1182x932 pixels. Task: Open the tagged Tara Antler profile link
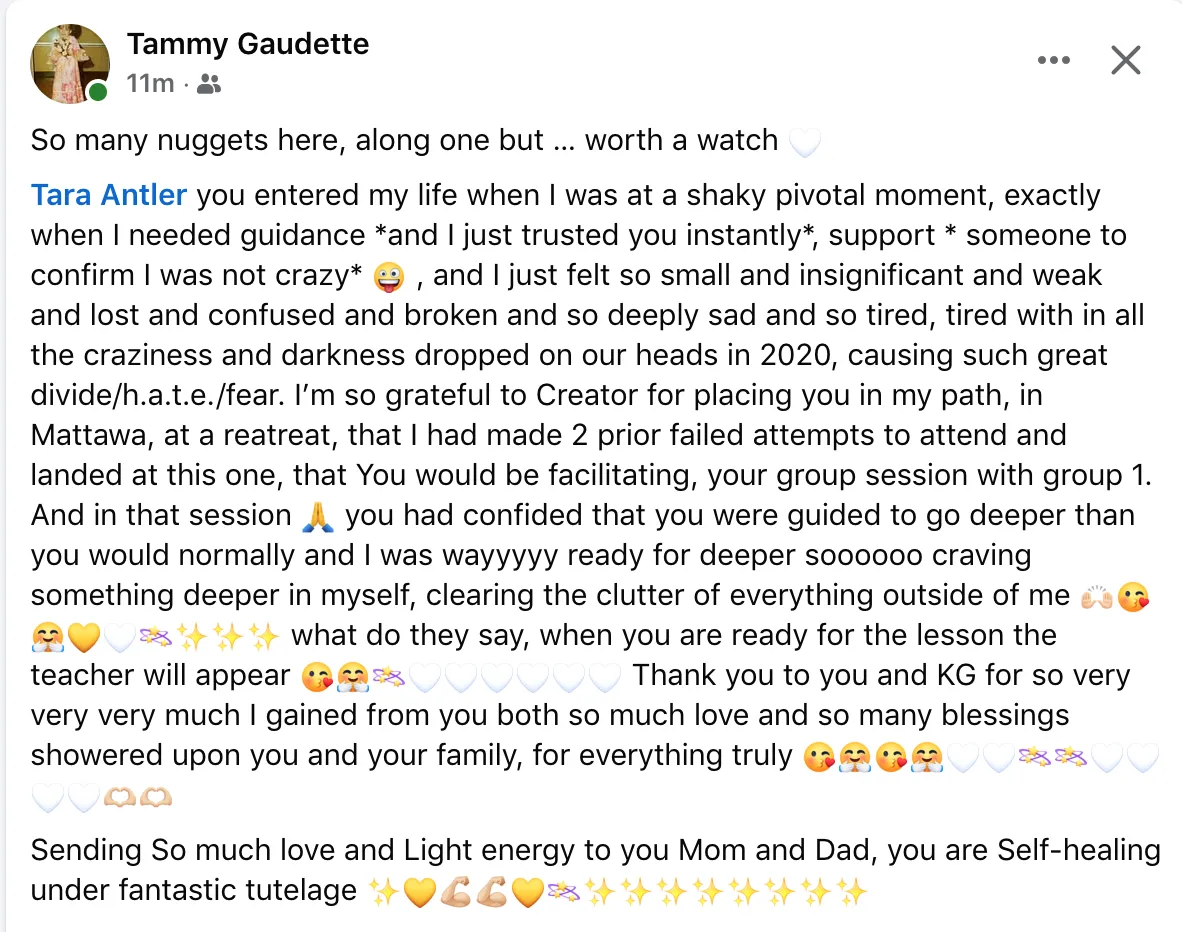point(109,195)
